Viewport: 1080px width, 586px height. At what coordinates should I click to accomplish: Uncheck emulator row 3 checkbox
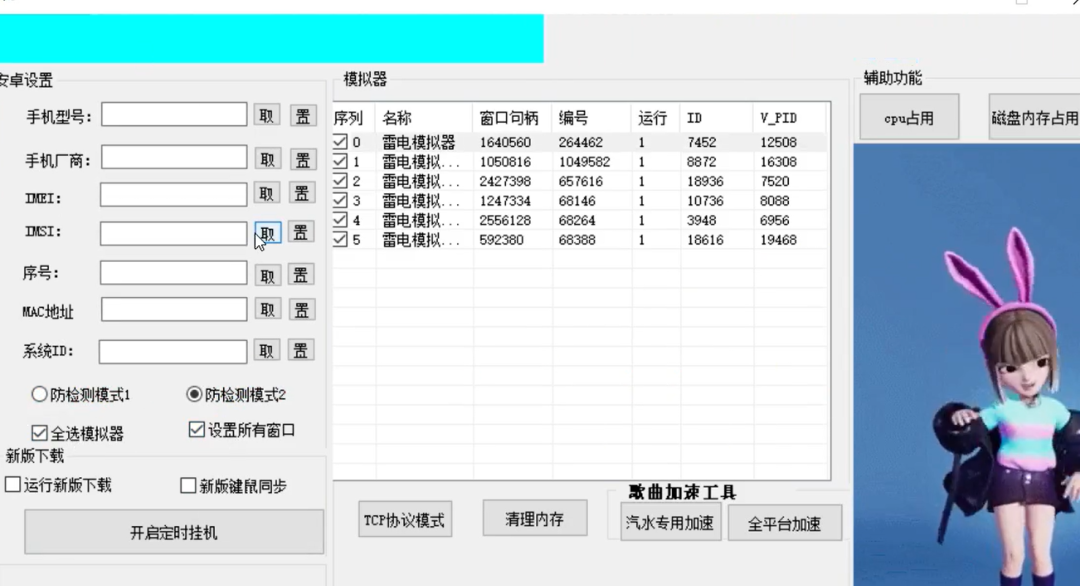[340, 200]
